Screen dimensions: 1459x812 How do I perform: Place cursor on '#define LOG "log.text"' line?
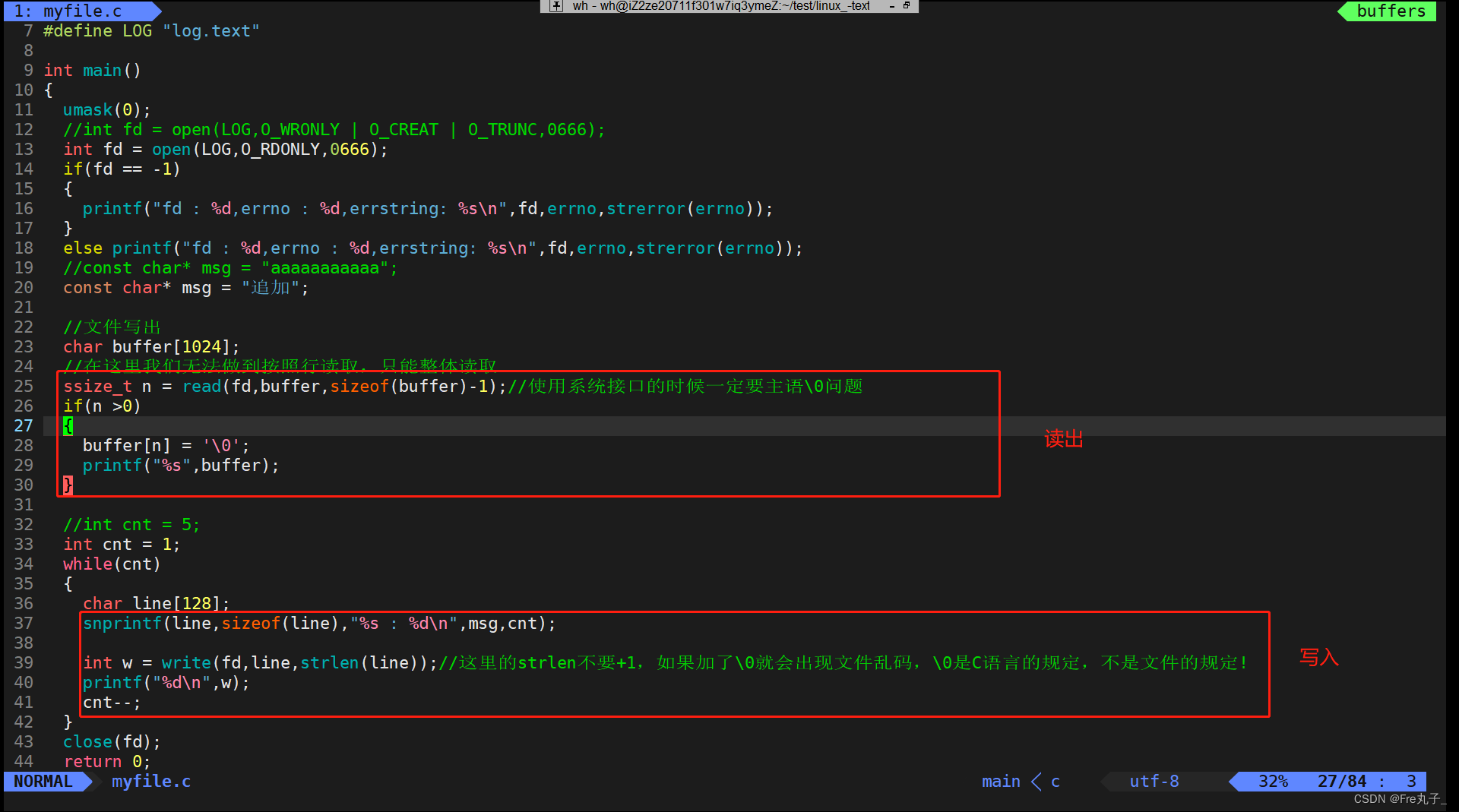point(151,31)
